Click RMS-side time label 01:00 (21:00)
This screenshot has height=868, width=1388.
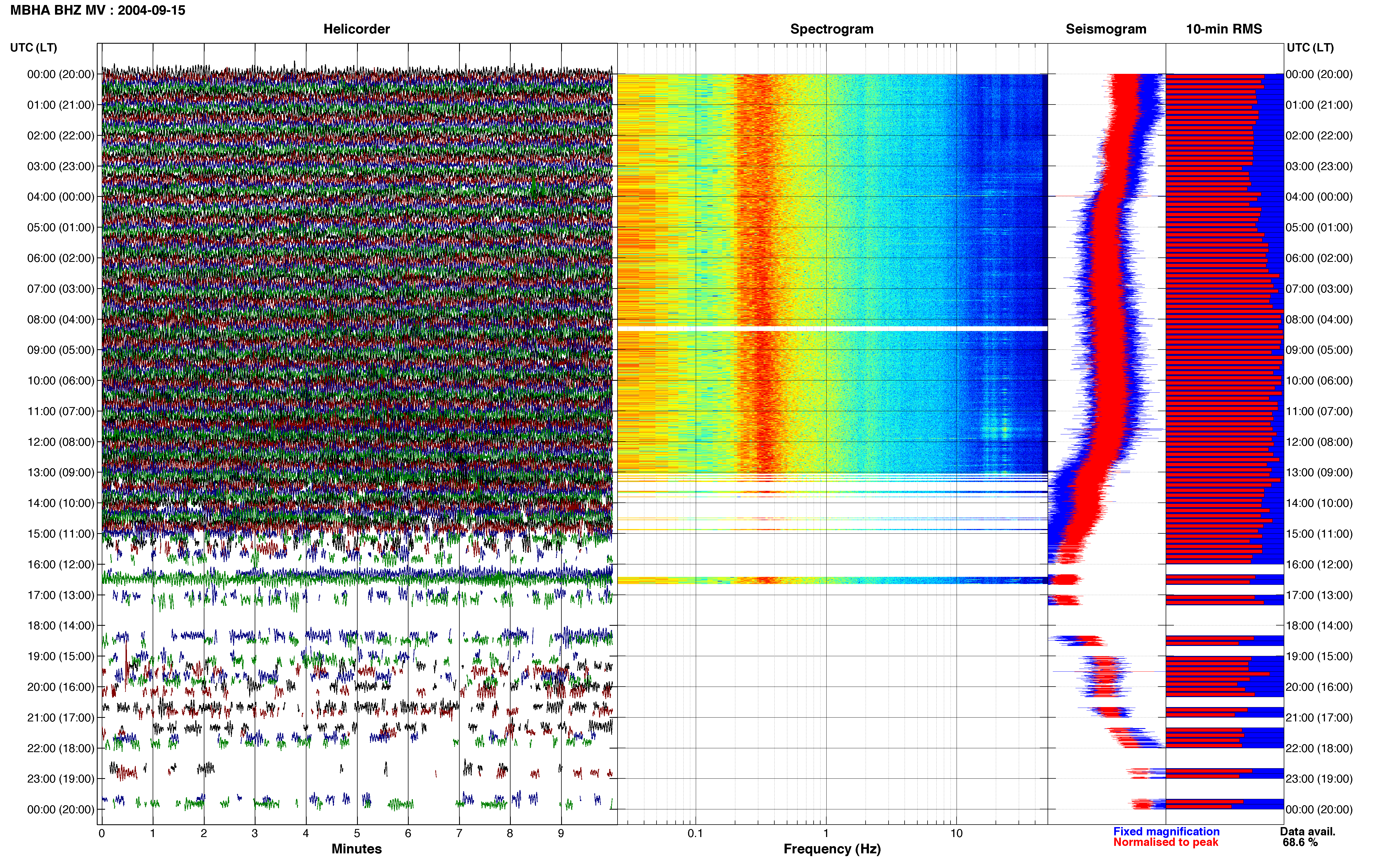pos(1319,105)
